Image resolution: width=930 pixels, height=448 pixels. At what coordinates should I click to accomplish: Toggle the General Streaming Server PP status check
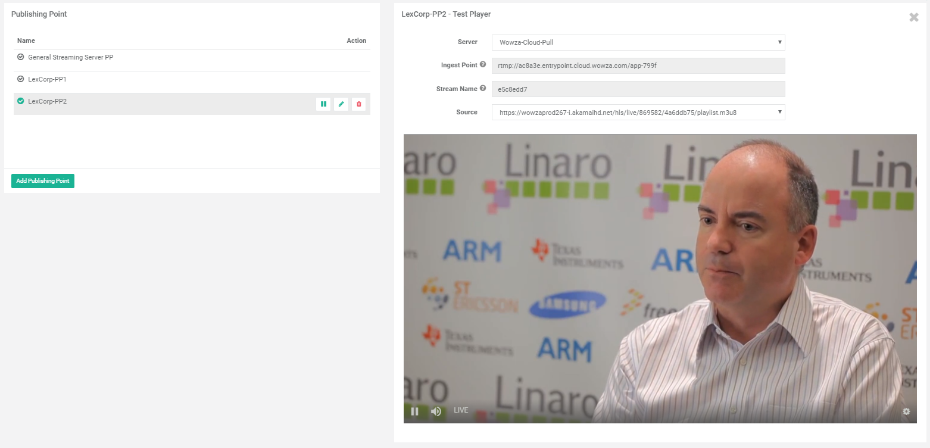click(21, 57)
